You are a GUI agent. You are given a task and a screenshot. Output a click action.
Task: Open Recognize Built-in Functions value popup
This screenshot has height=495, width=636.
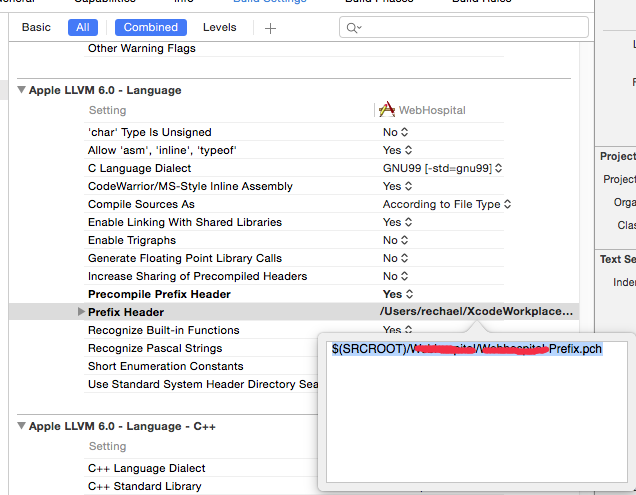point(398,329)
